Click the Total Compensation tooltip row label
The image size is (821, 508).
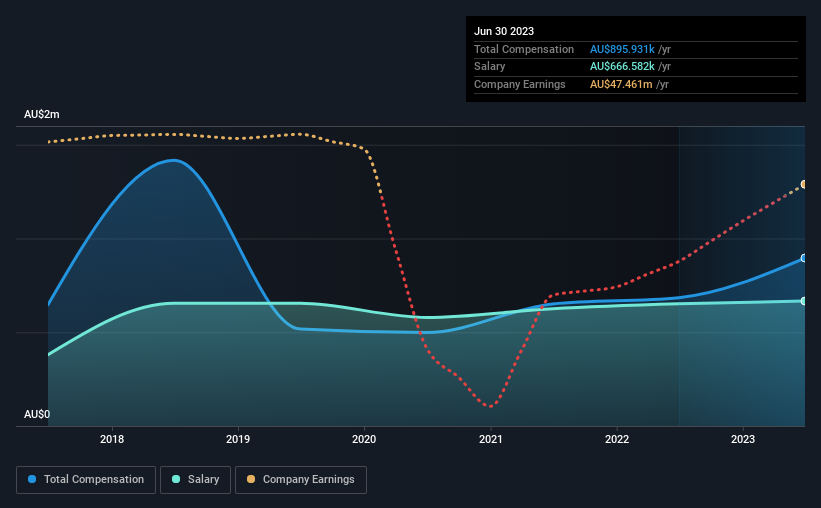(x=524, y=49)
